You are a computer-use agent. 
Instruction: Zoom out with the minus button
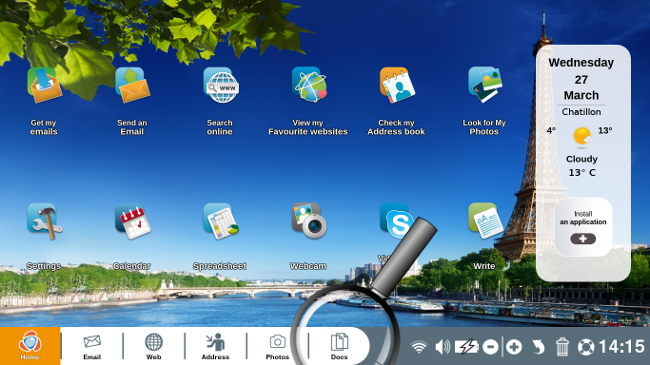(x=490, y=347)
